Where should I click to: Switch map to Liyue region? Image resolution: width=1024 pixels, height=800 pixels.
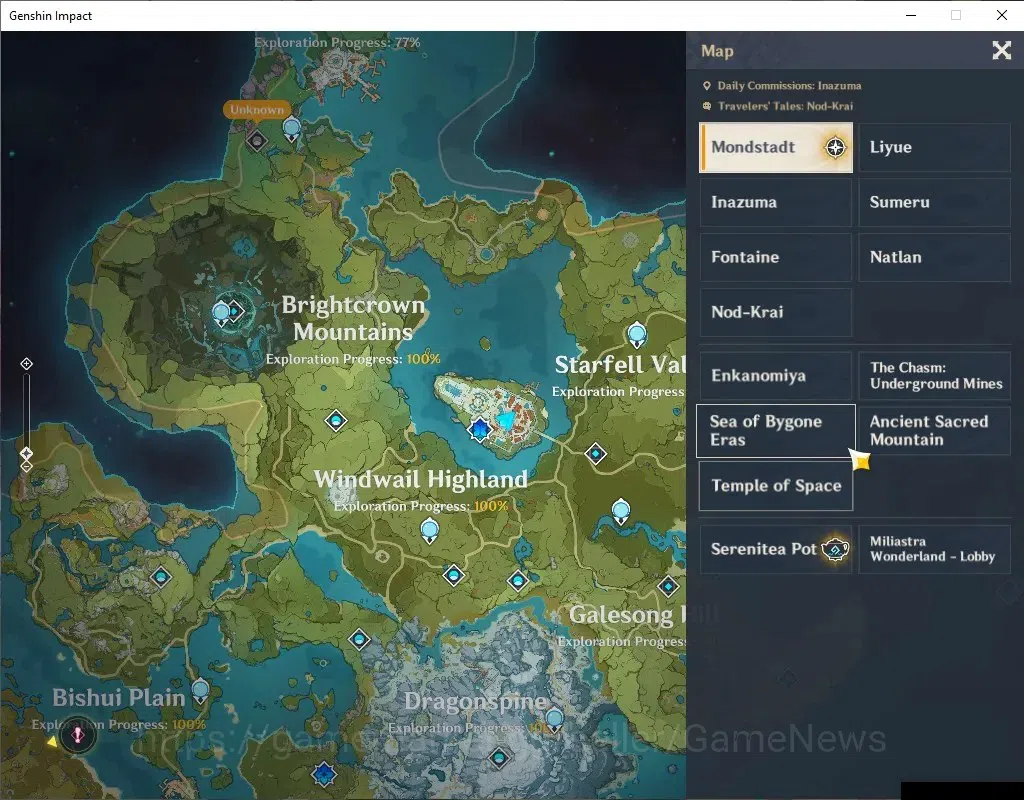click(x=935, y=147)
